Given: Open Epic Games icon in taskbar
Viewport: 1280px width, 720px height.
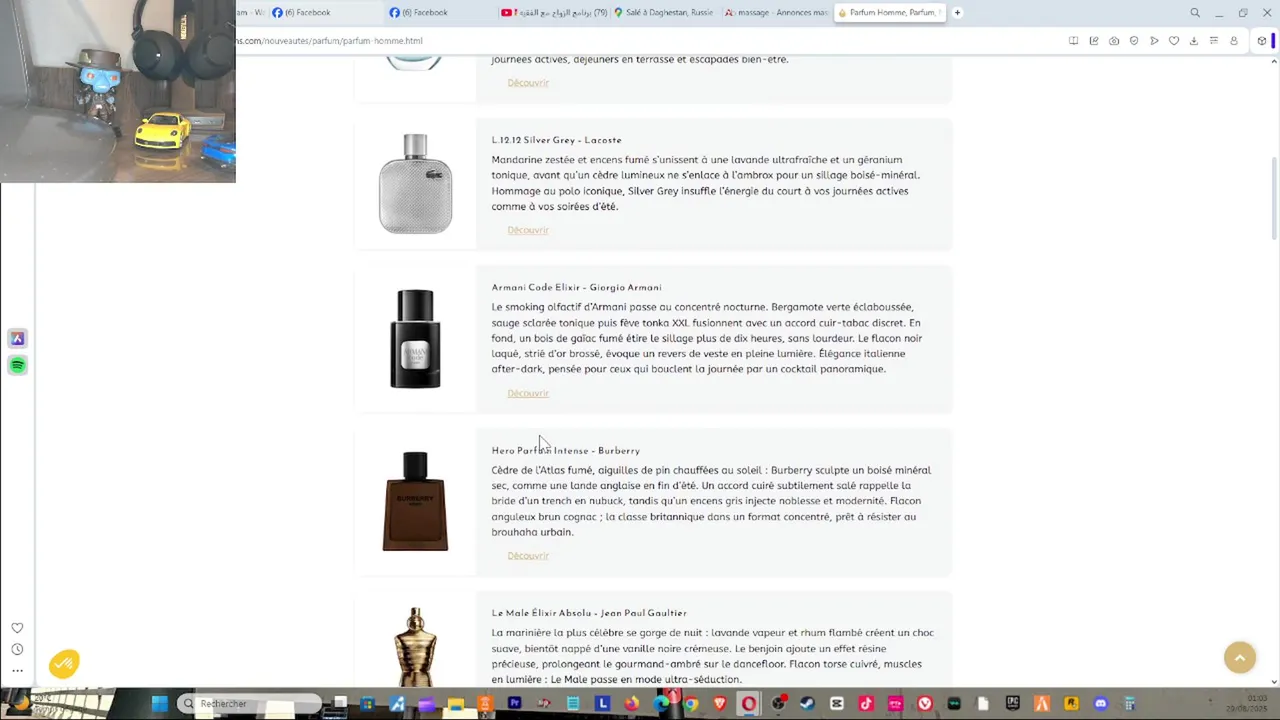Looking at the screenshot, I should 1012,704.
